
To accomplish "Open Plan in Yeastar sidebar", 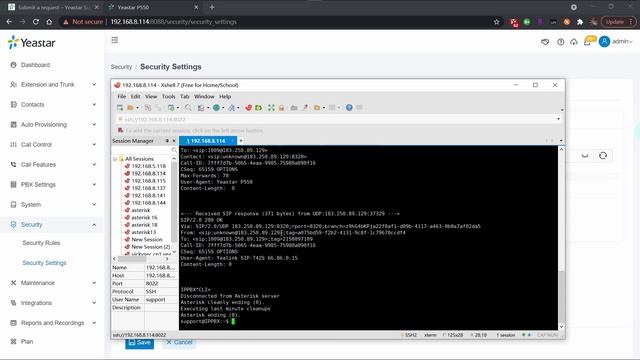I will [27, 342].
